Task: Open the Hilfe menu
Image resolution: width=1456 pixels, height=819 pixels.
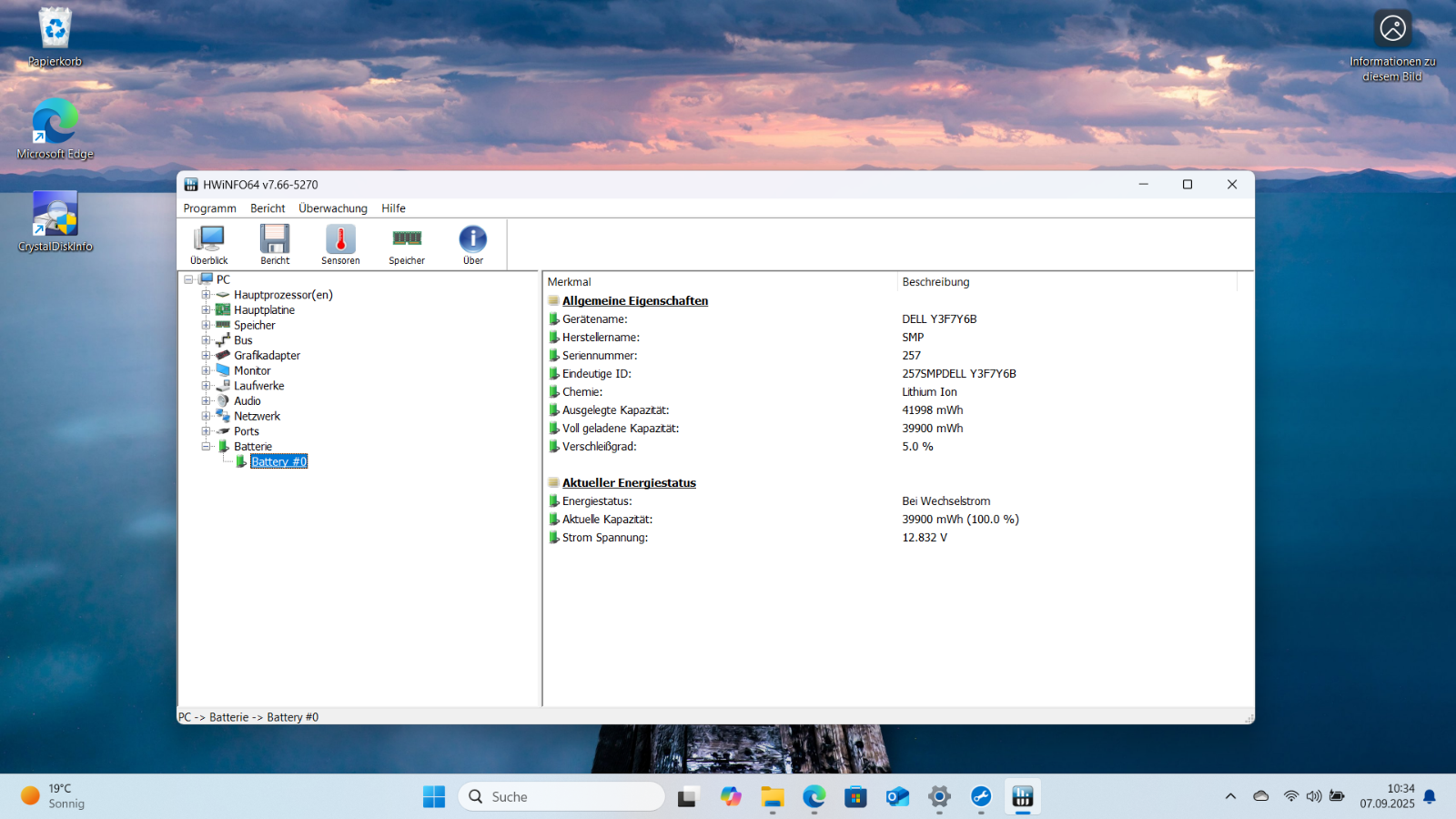Action: pyautogui.click(x=393, y=208)
